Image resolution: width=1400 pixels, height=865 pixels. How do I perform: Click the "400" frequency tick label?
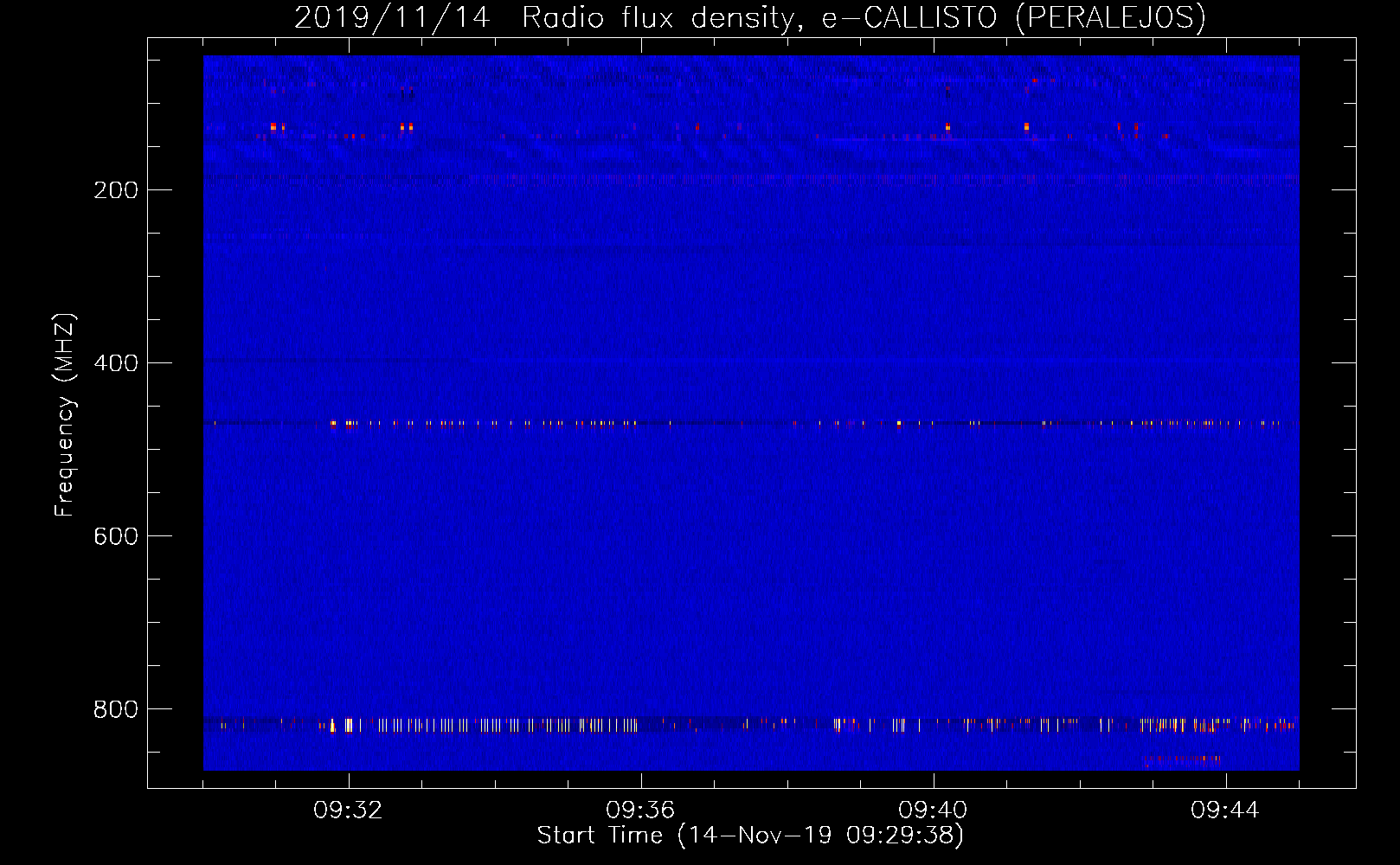tap(116, 363)
